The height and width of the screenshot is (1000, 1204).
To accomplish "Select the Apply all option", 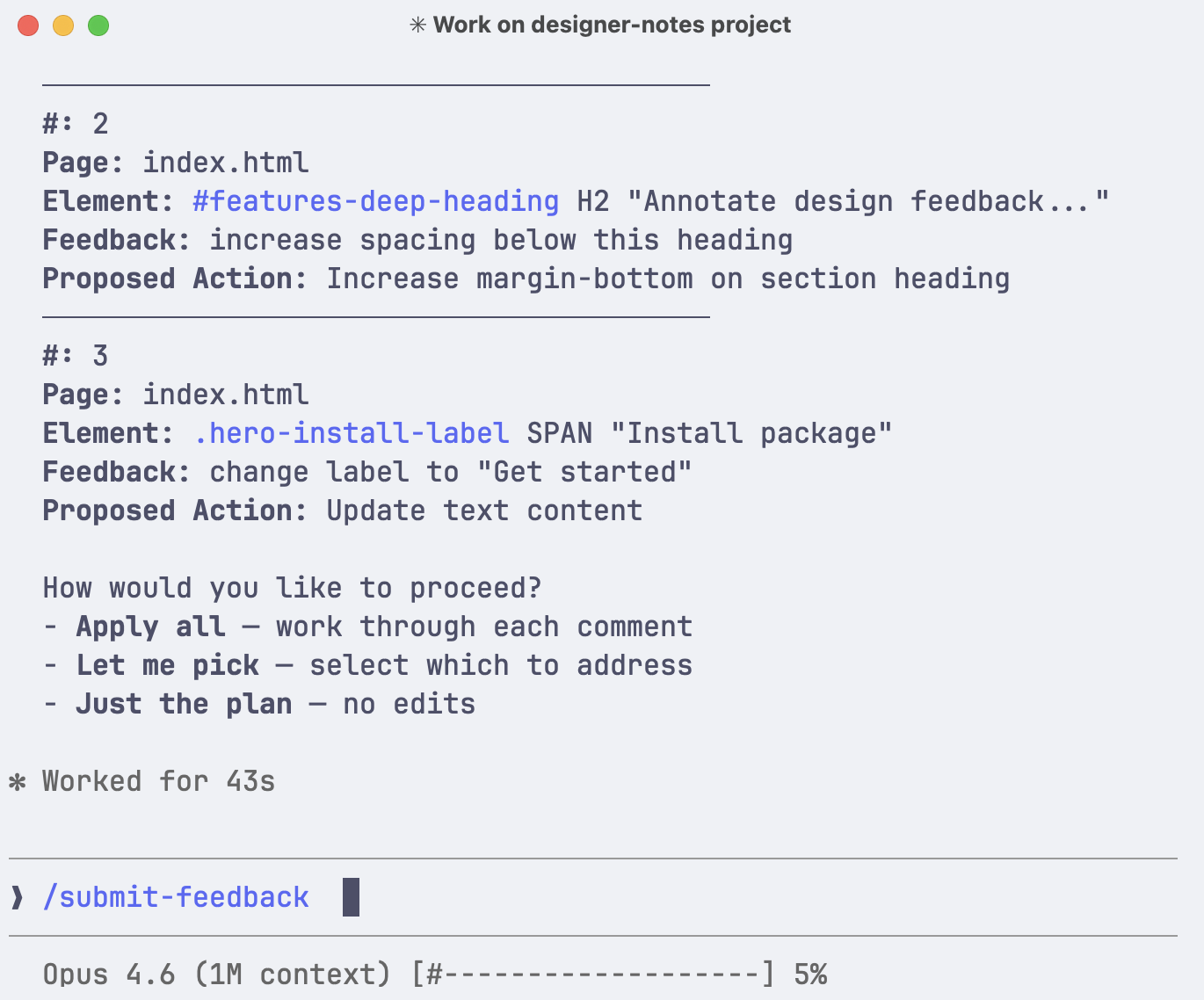I will coord(150,627).
